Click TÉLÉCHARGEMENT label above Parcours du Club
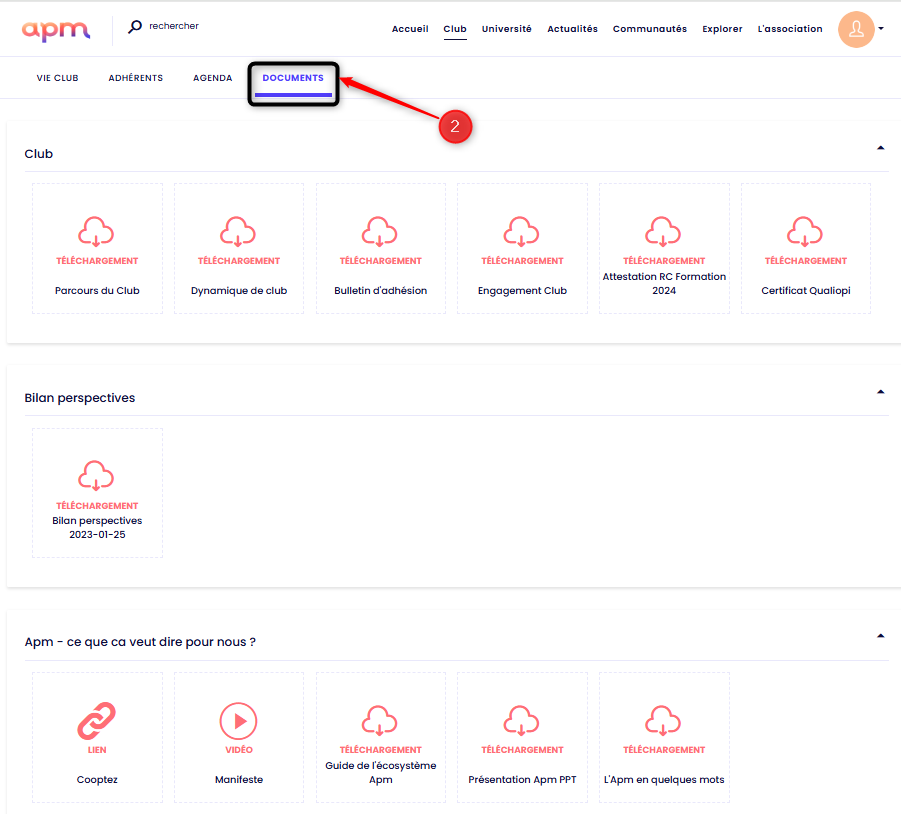Screen dimensions: 901x814 [x=97, y=261]
